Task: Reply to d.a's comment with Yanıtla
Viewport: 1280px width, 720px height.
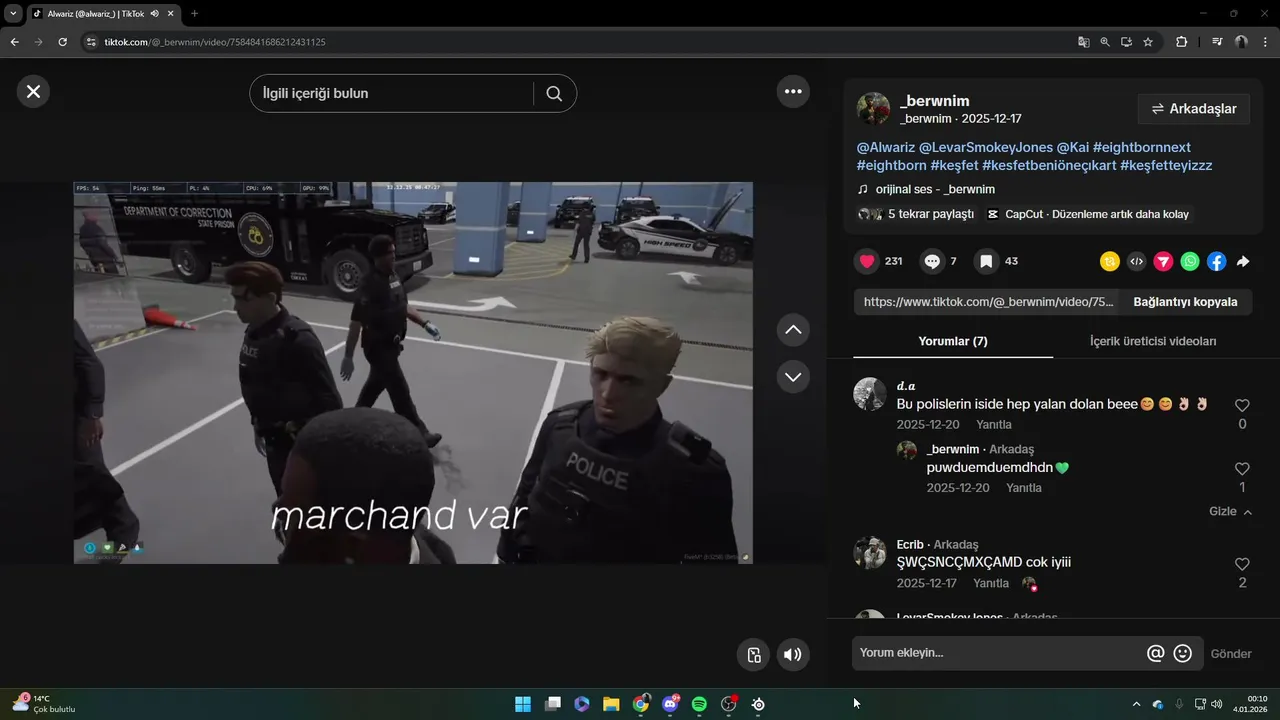Action: coord(994,424)
